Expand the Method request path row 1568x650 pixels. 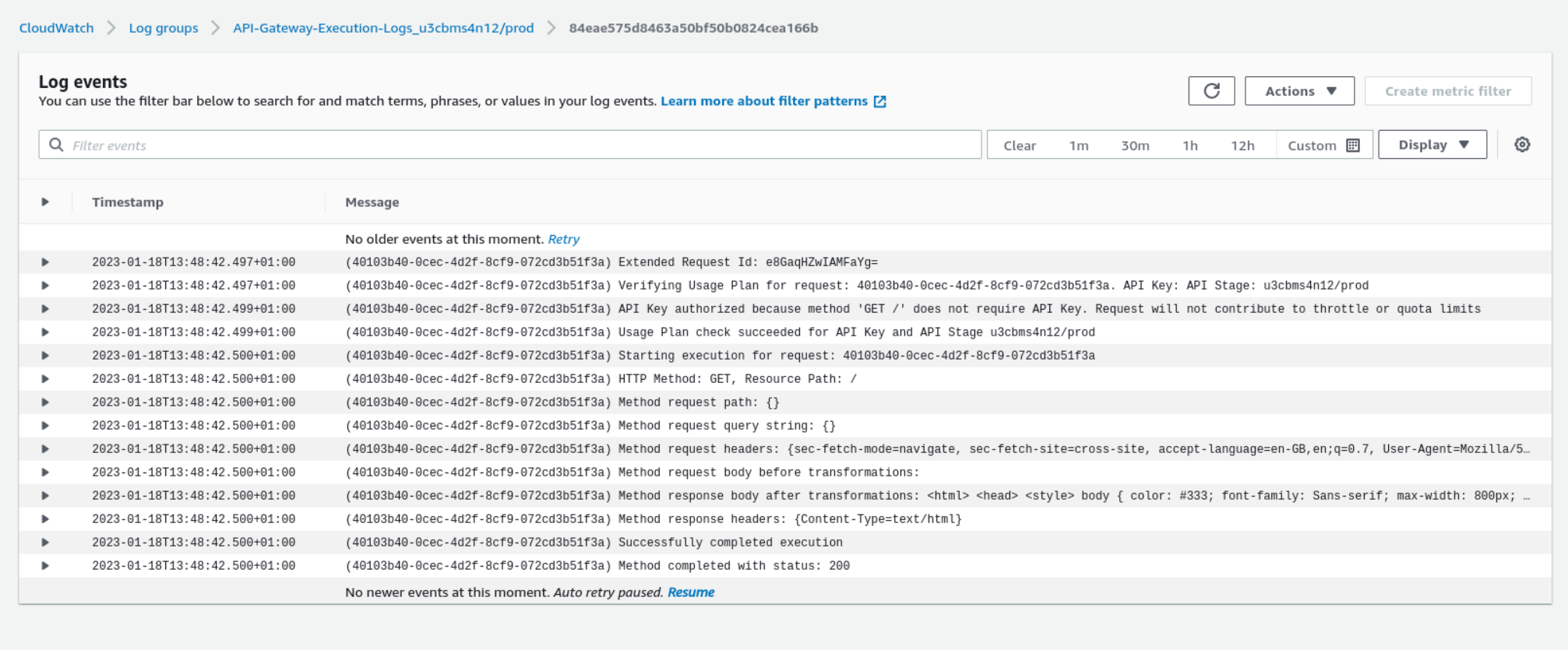[45, 402]
